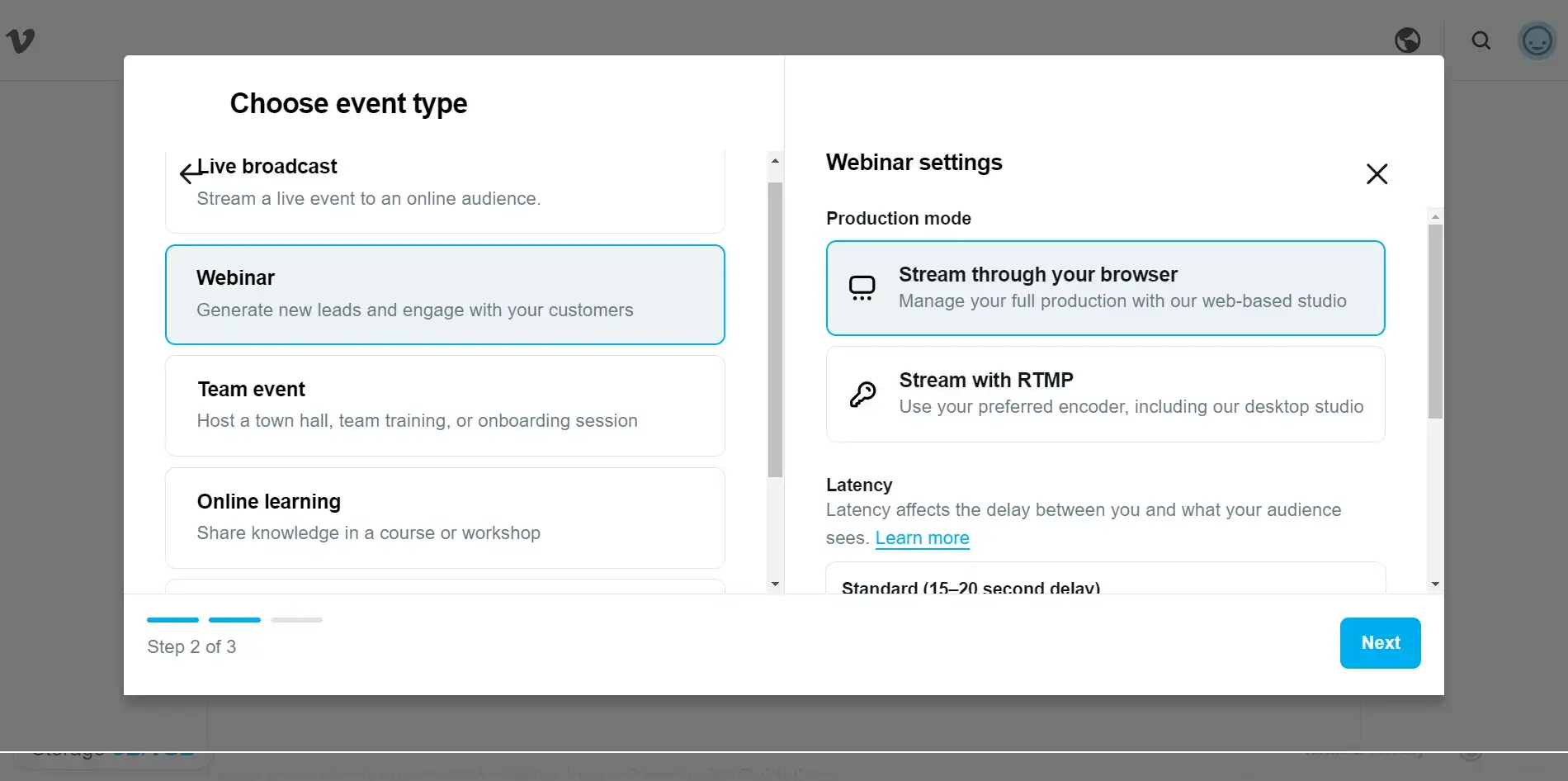The image size is (1568, 781).
Task: Click the search magnifier icon
Action: [1481, 40]
